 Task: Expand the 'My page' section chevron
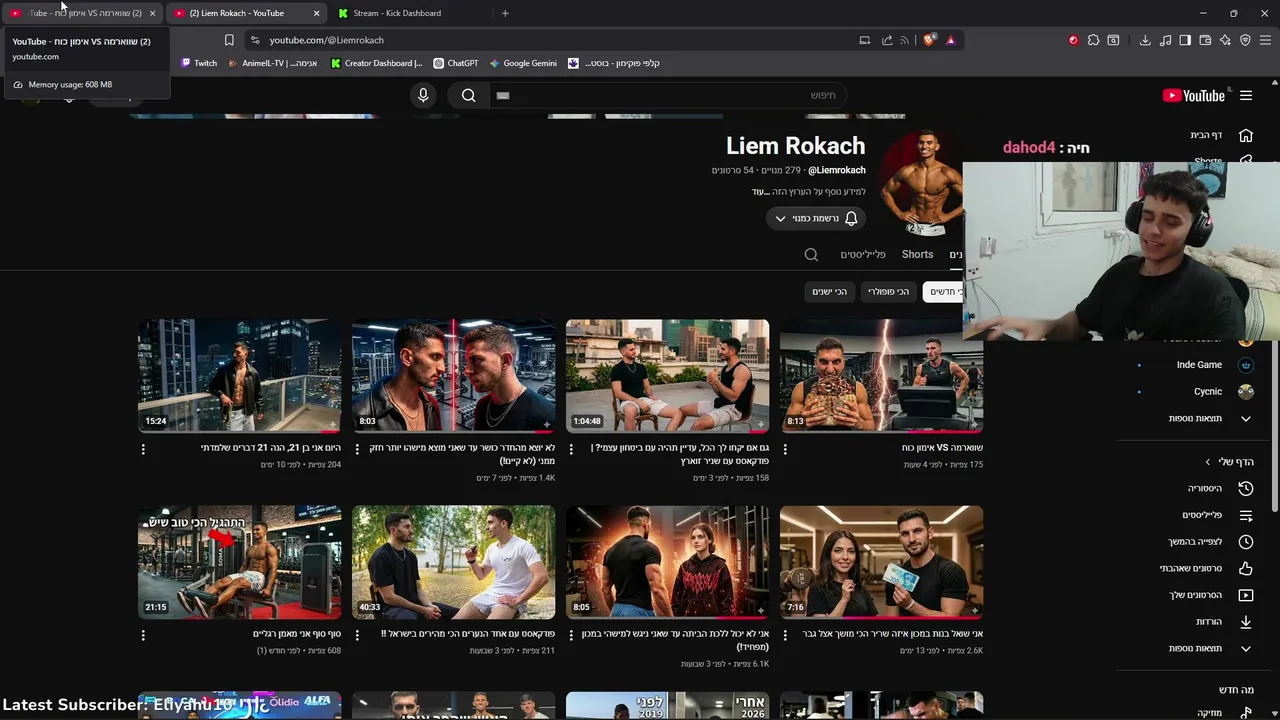[x=1207, y=462]
